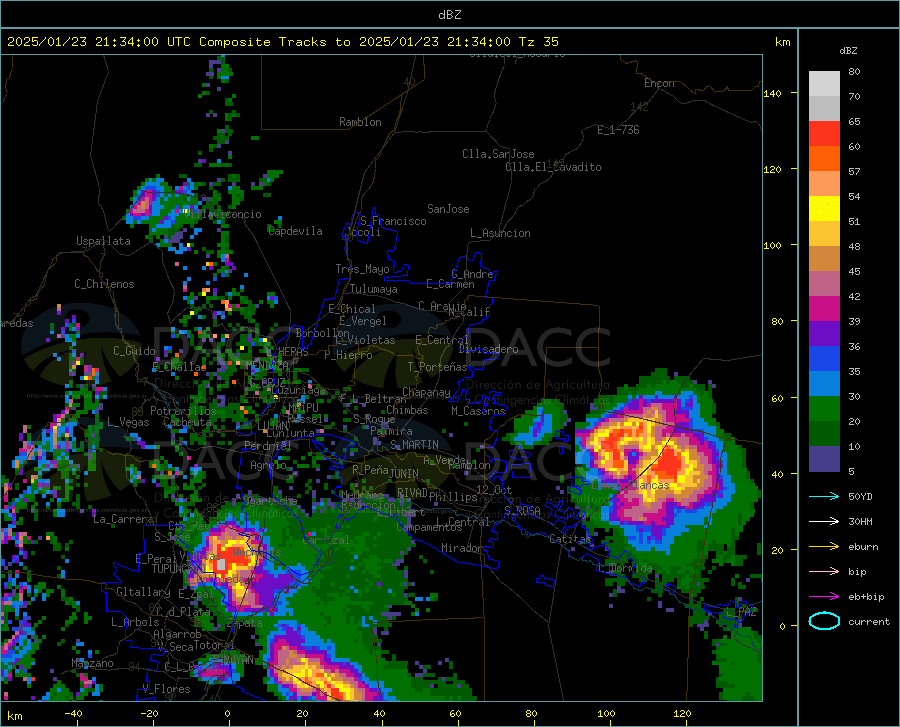Click the red storm core right of Ramblon, east cell
900x727 pixels.
coord(668,464)
